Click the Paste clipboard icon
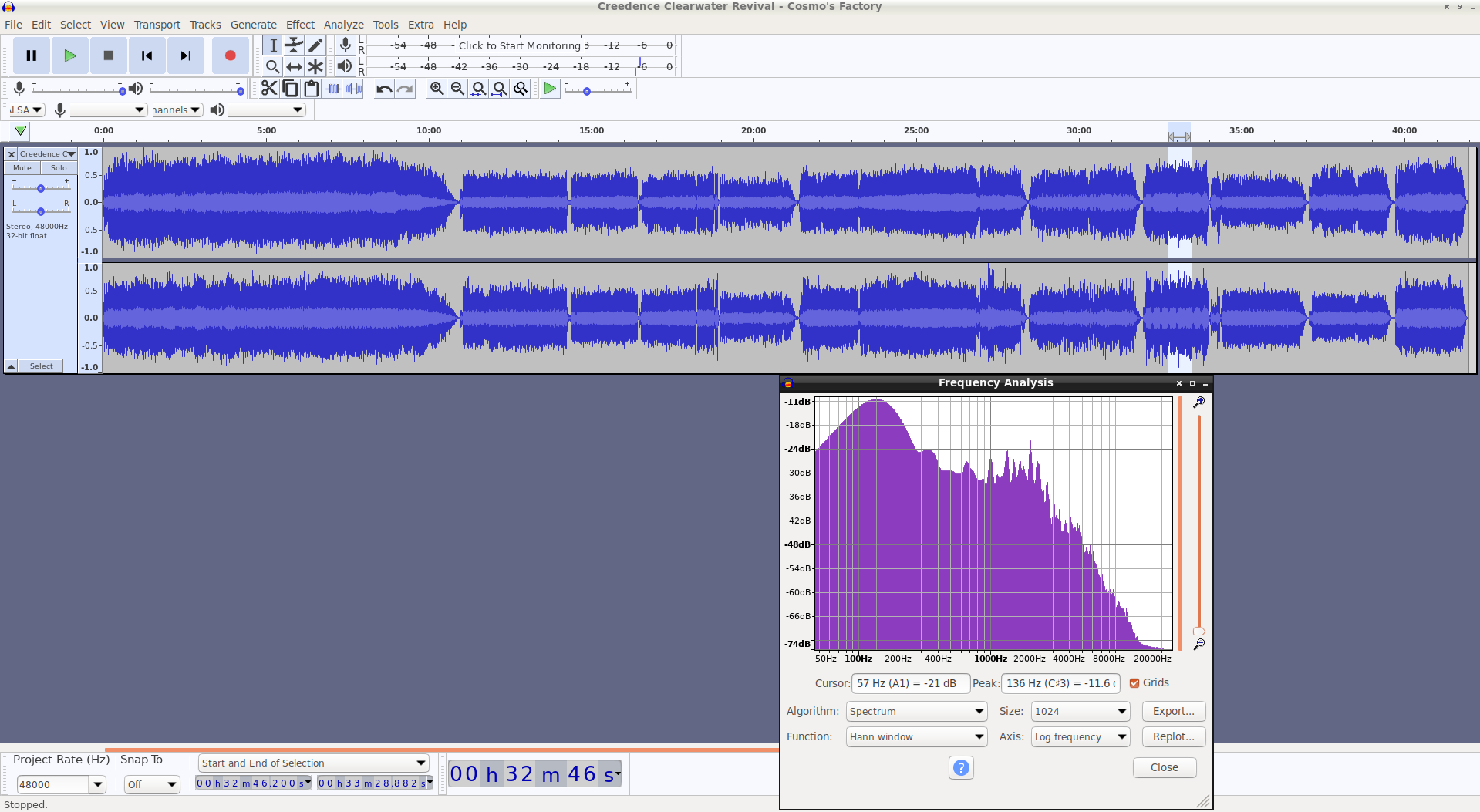1480x812 pixels. coord(311,89)
